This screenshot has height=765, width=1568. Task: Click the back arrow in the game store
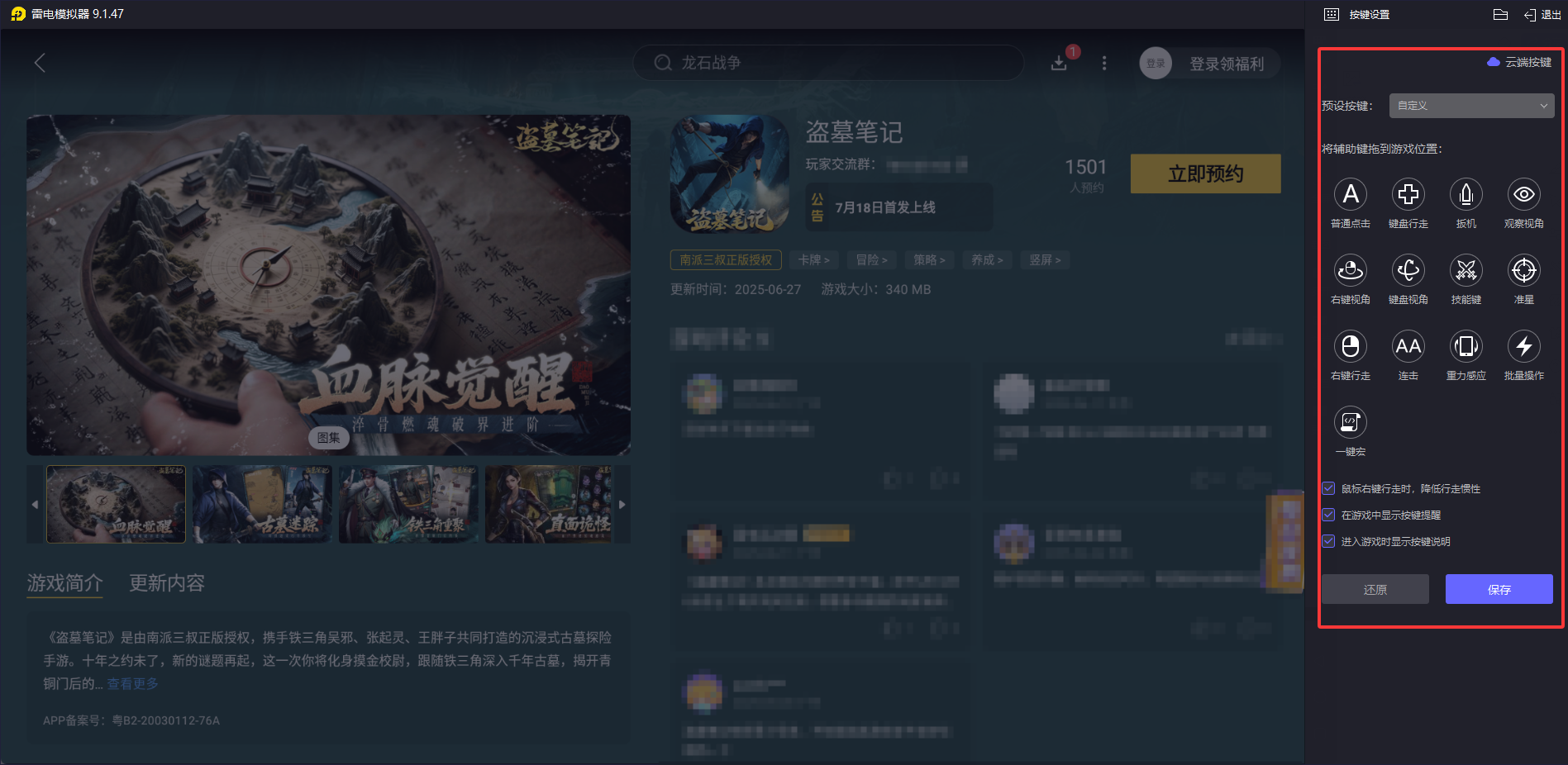pyautogui.click(x=40, y=63)
